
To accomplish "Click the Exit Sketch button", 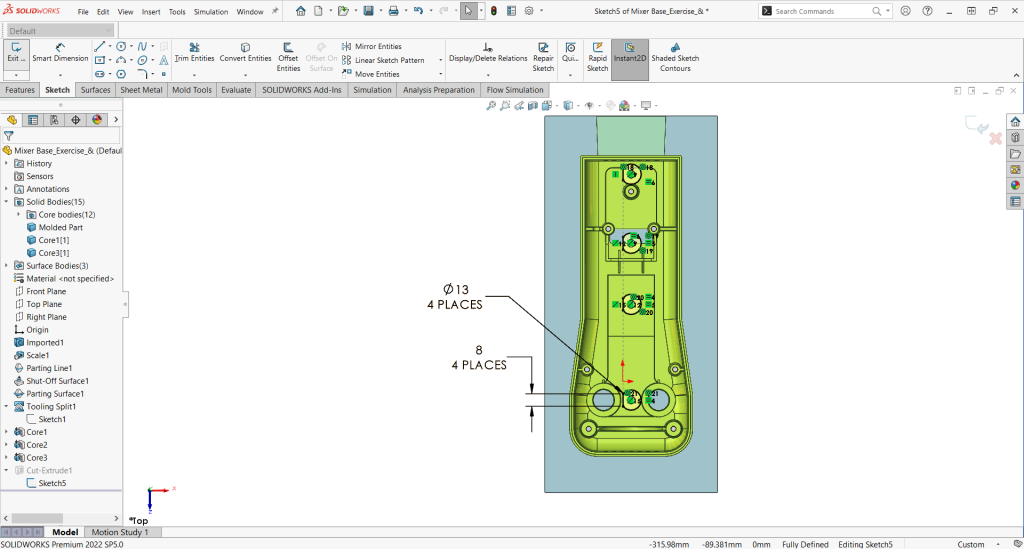I will click(x=15, y=52).
